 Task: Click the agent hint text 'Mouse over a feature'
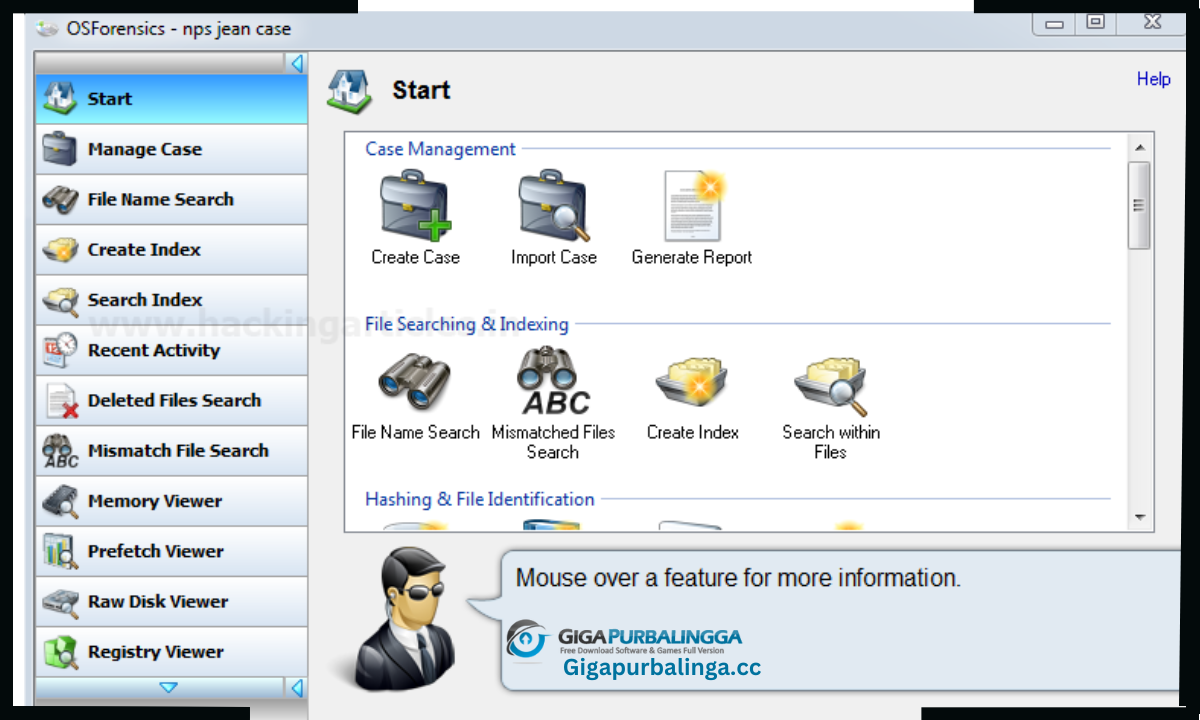[x=738, y=578]
